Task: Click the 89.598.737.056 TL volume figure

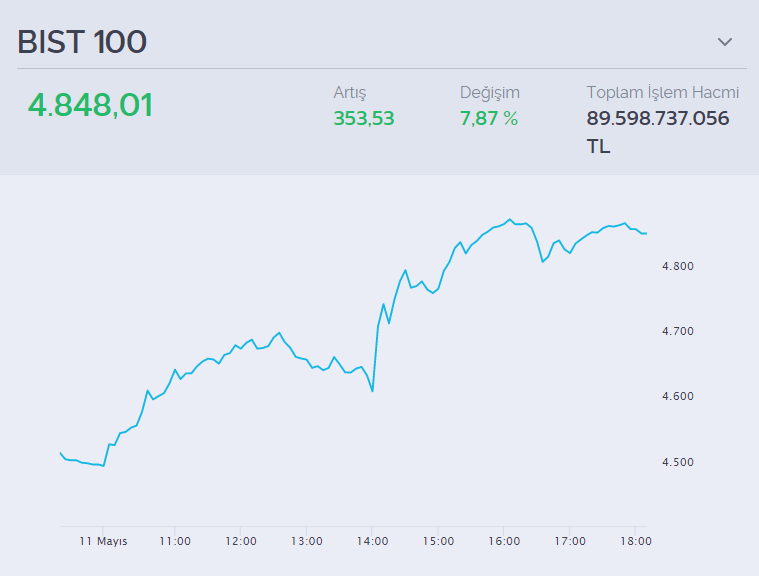Action: coord(658,132)
